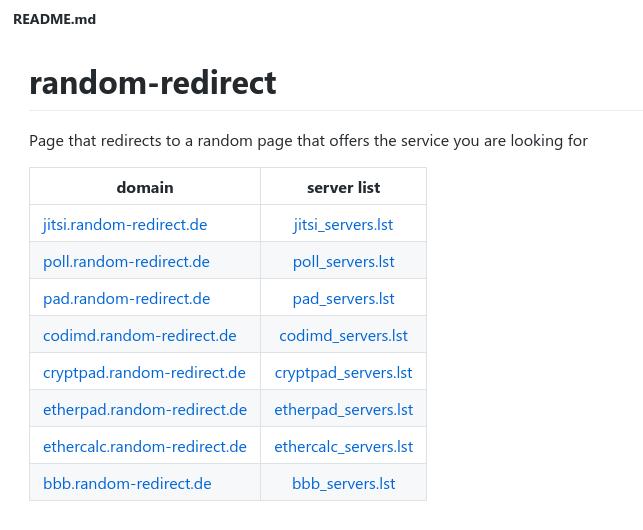
Task: View the jitsi_servers.lst file
Action: (343, 225)
